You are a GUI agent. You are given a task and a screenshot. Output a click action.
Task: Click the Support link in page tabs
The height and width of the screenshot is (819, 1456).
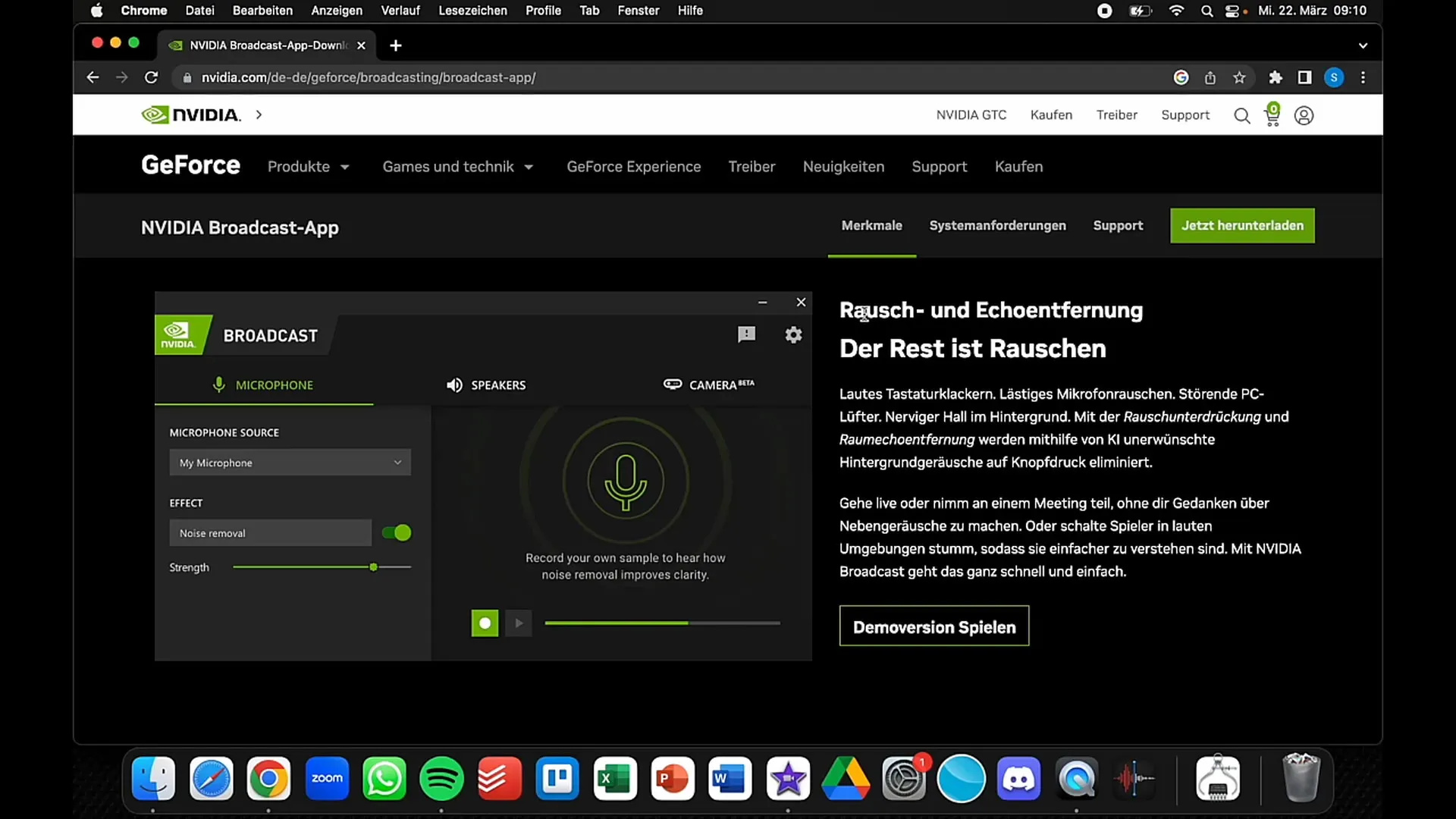pos(1118,225)
